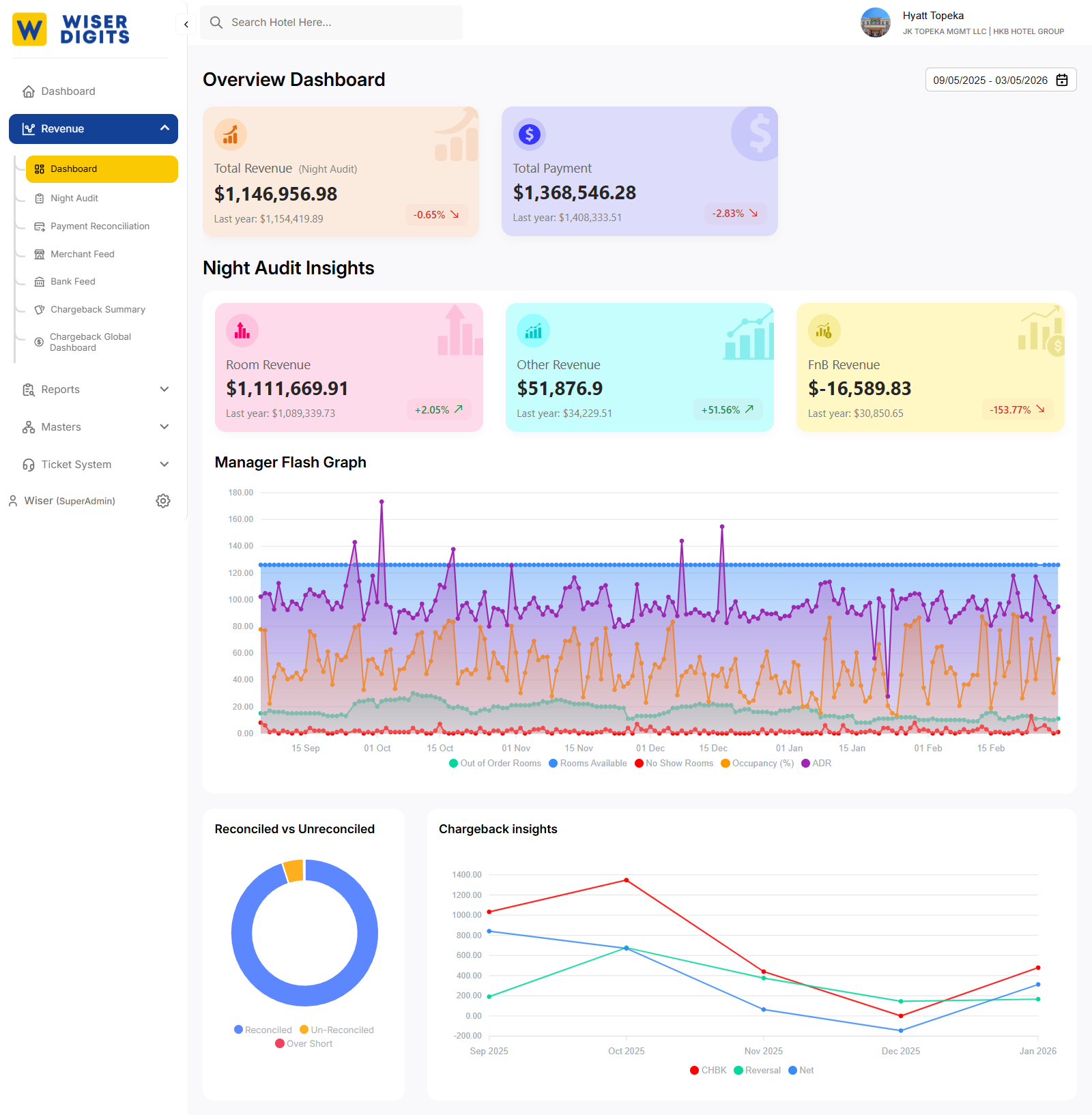Click the Merchant Feed icon
This screenshot has height=1115, width=1092.
39,253
